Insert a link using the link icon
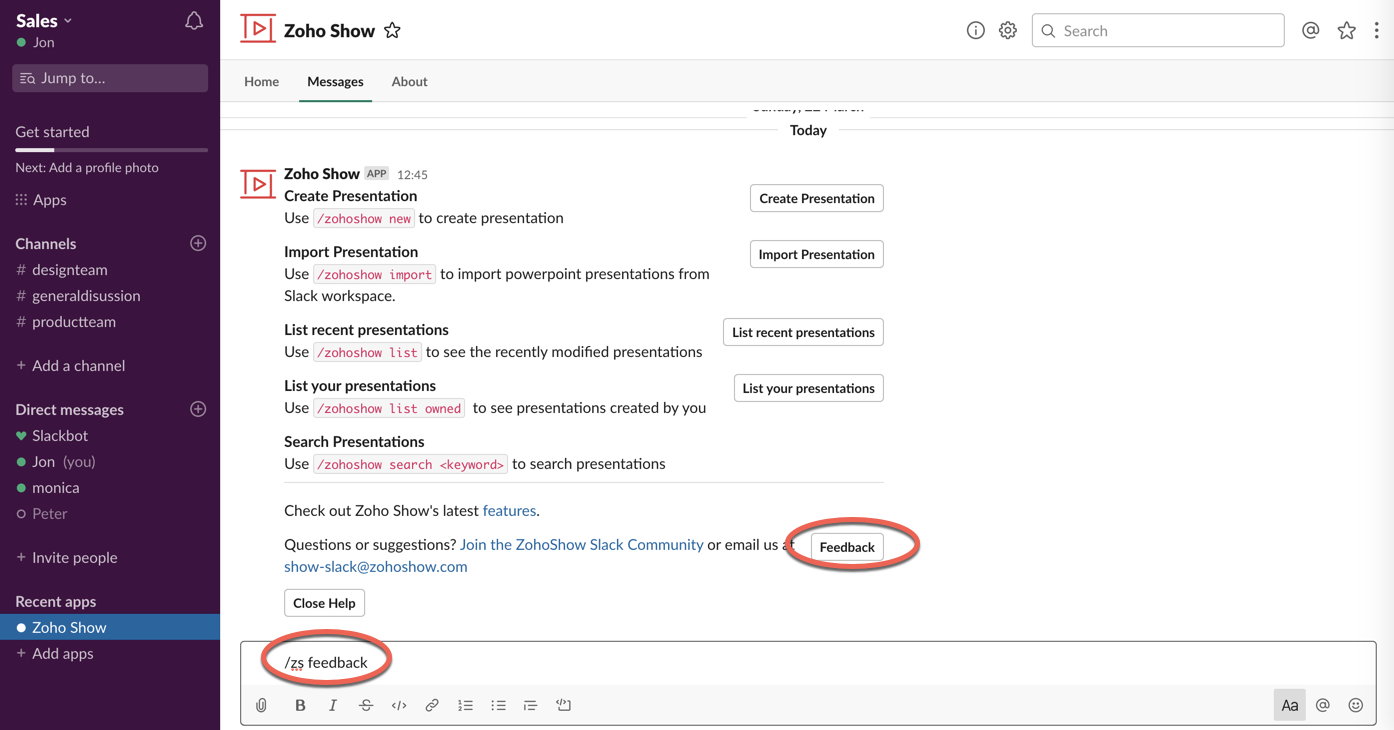The height and width of the screenshot is (730, 1394). [432, 705]
